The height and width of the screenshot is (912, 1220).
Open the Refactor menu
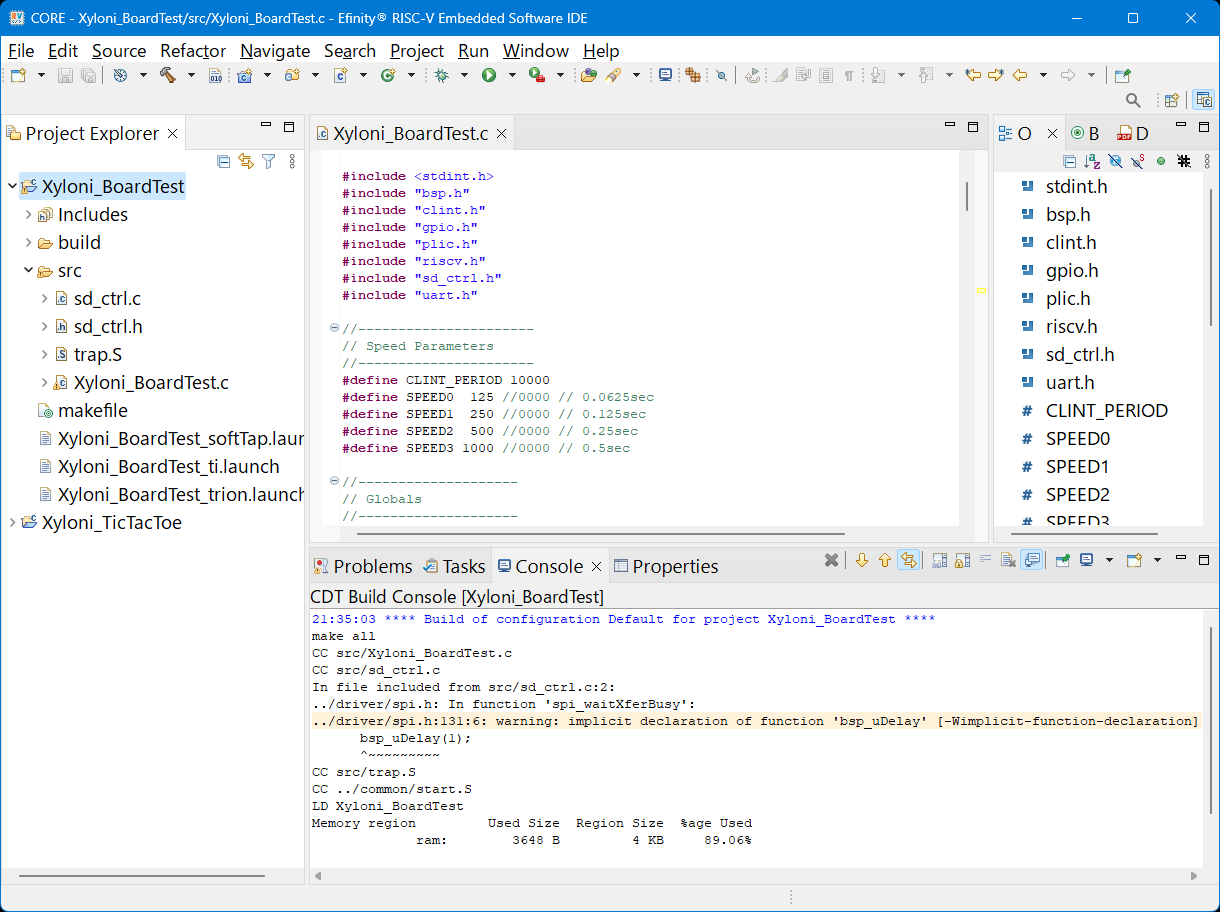[193, 51]
